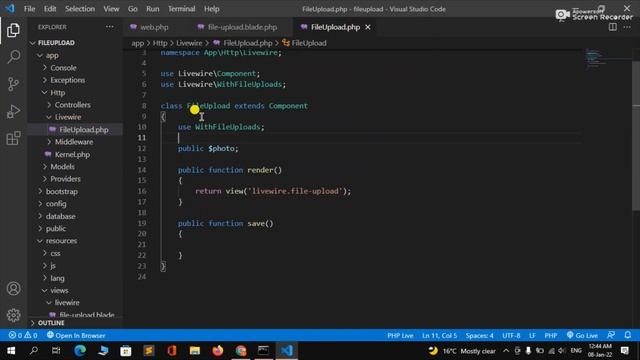
Task: Launch Microsoft Edge from taskbar
Action: tap(80, 351)
